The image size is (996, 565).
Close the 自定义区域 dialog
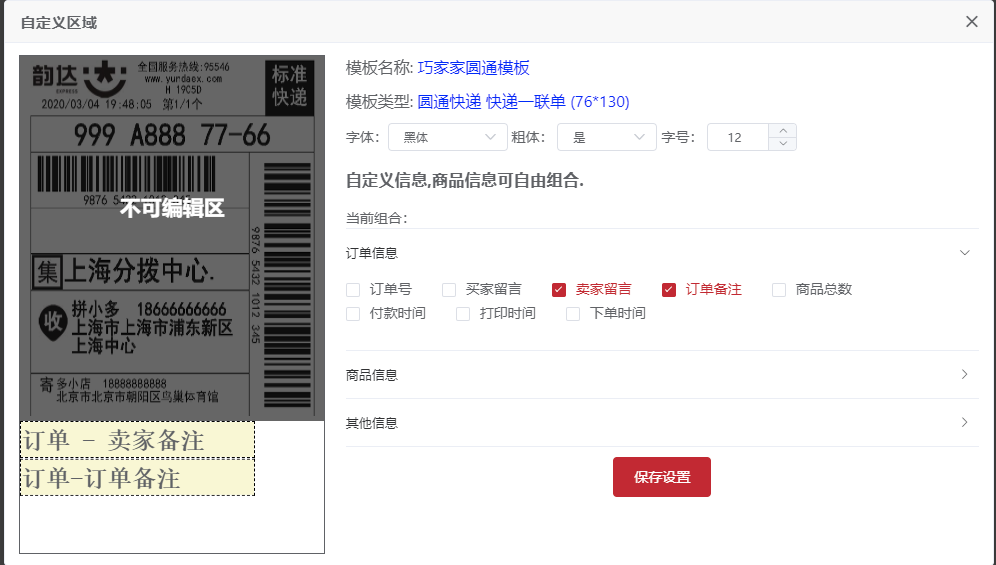(x=971, y=22)
